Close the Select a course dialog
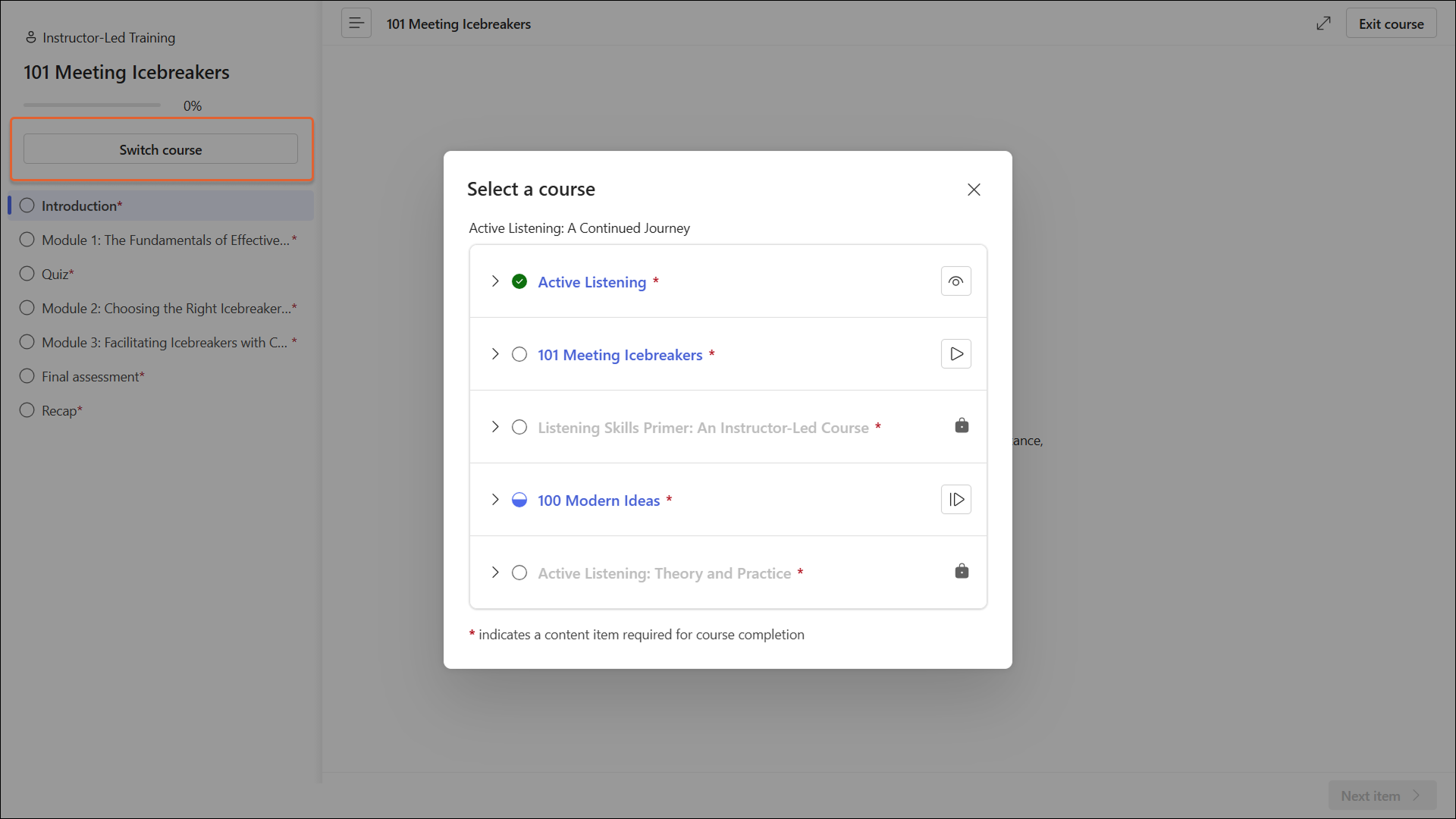Viewport: 1456px width, 819px height. (974, 190)
